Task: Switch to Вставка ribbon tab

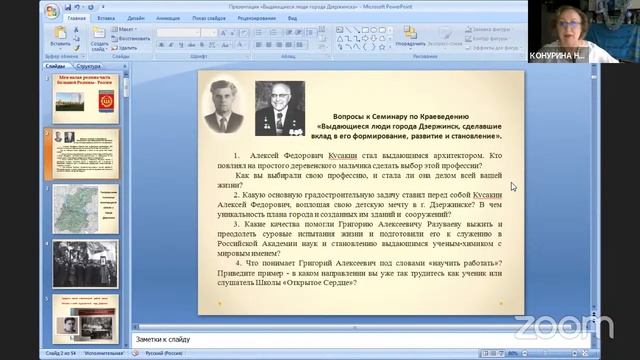Action: (106, 18)
